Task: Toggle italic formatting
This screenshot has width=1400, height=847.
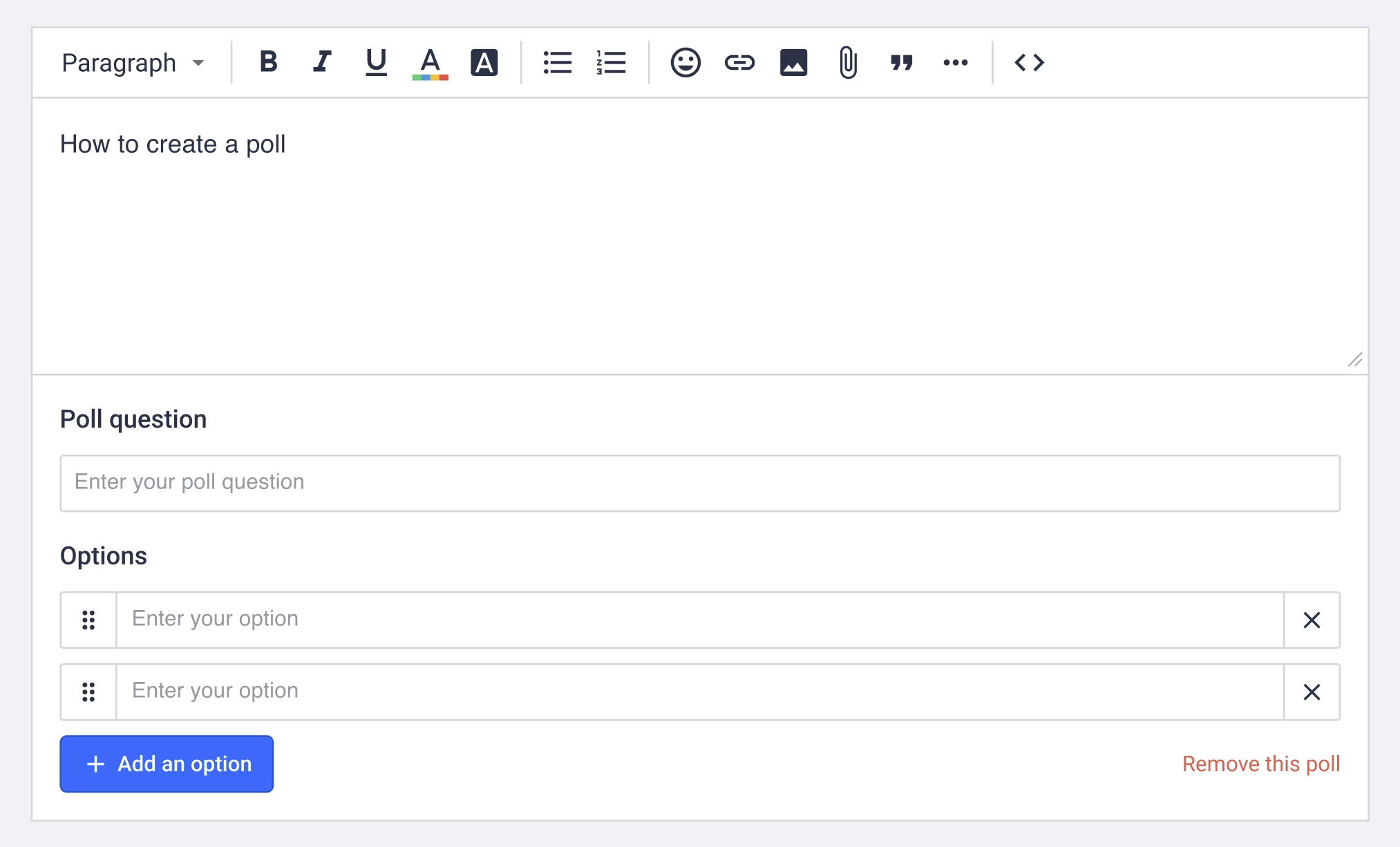Action: pos(322,62)
